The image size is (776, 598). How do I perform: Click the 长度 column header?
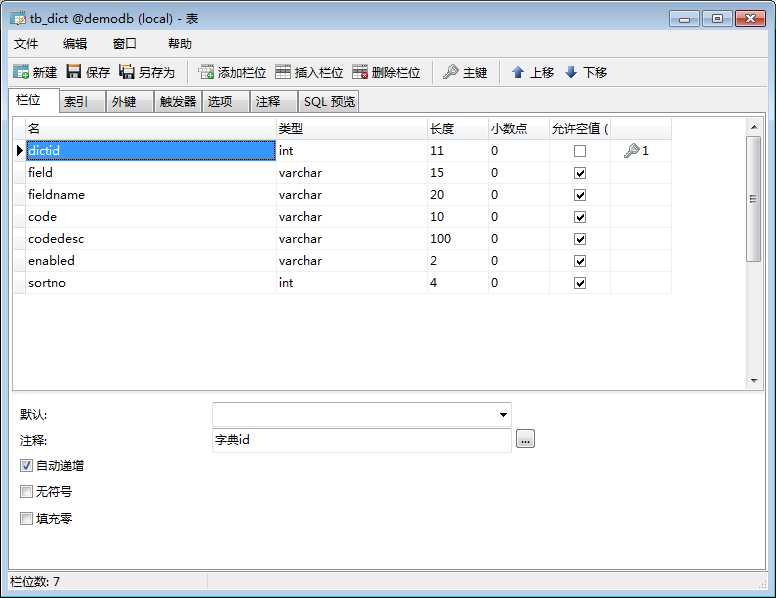tap(458, 129)
